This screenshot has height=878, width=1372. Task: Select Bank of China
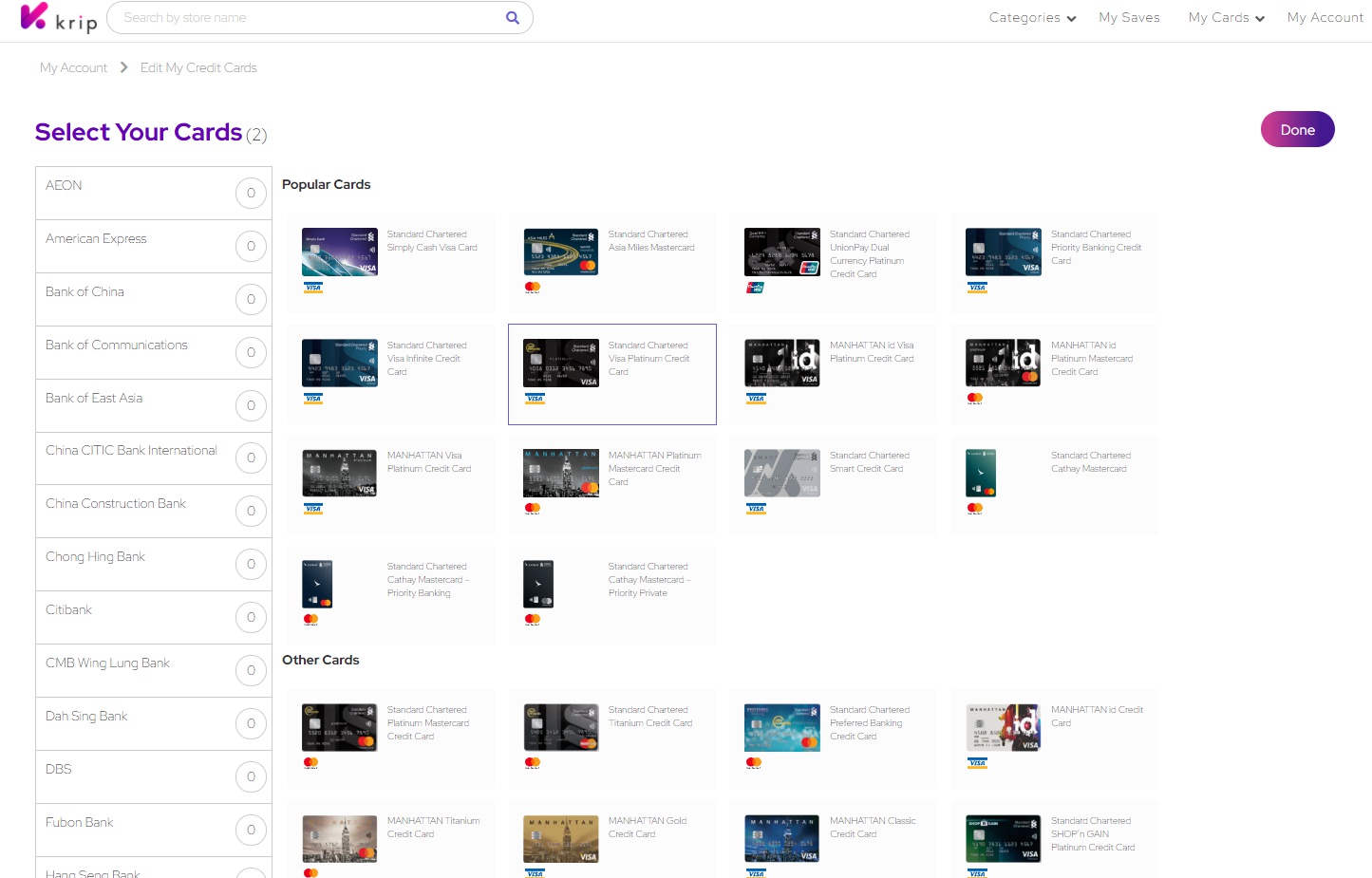[154, 299]
